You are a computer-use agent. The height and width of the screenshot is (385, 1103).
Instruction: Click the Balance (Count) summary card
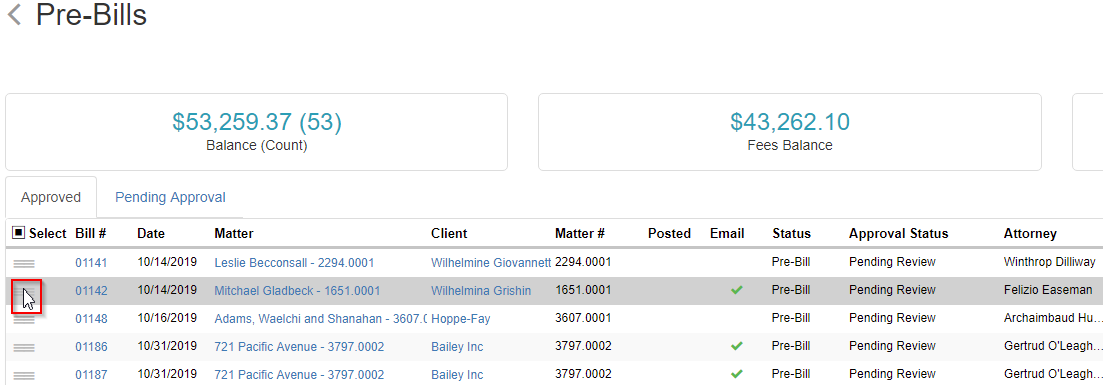tap(257, 132)
